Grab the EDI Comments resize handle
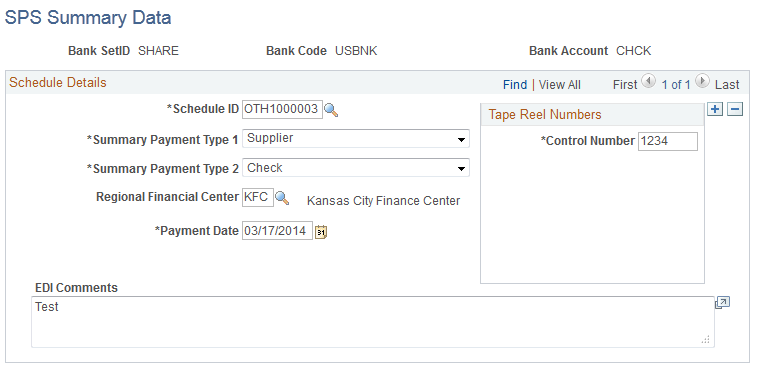Image resolution: width=765 pixels, height=372 pixels. [705, 340]
